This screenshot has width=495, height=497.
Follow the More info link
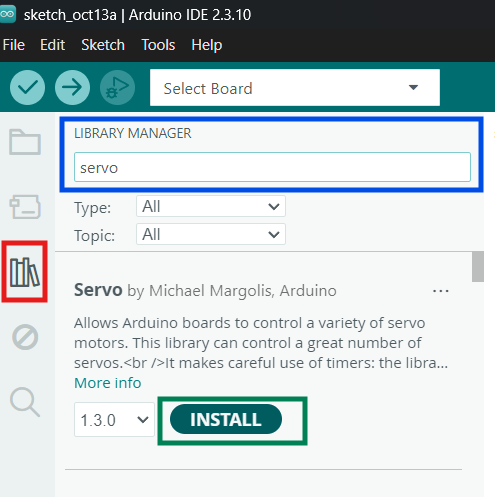[108, 383]
